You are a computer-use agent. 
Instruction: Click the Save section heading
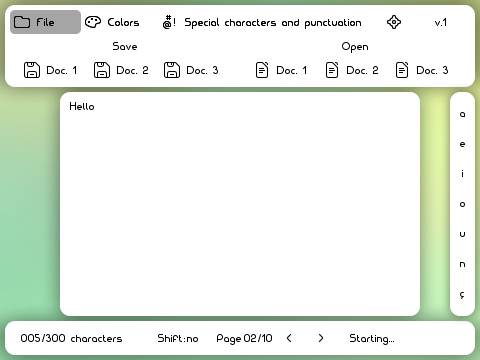coord(125,46)
